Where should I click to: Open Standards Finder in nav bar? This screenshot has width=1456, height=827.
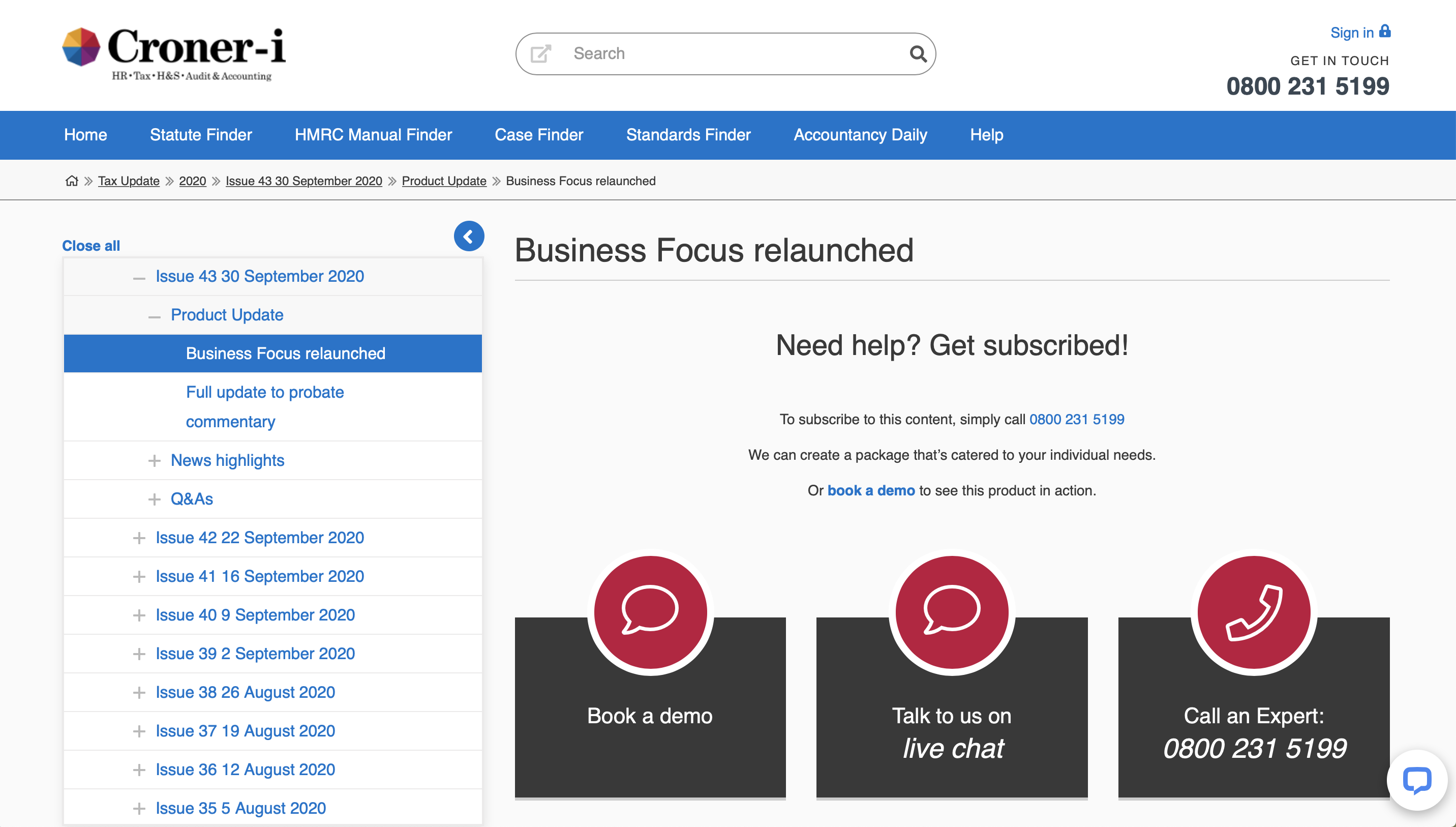coord(688,135)
